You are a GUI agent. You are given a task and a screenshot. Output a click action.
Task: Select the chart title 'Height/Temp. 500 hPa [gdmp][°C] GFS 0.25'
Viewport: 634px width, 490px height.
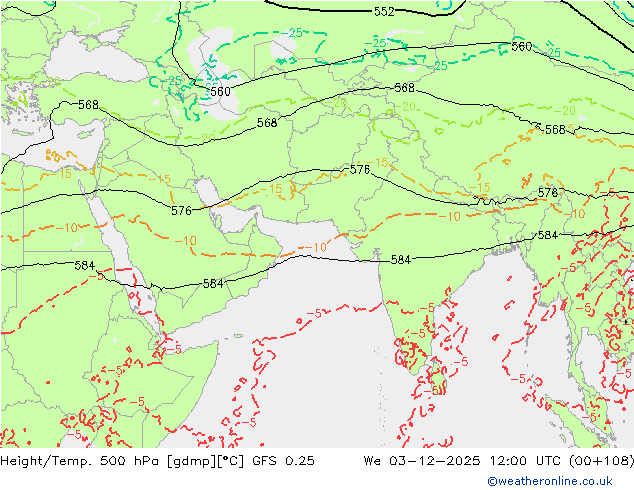157,461
